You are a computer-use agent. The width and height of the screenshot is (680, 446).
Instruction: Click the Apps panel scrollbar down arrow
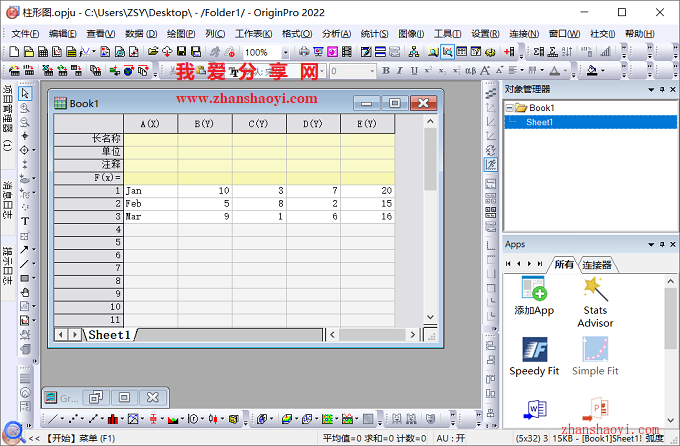point(670,420)
